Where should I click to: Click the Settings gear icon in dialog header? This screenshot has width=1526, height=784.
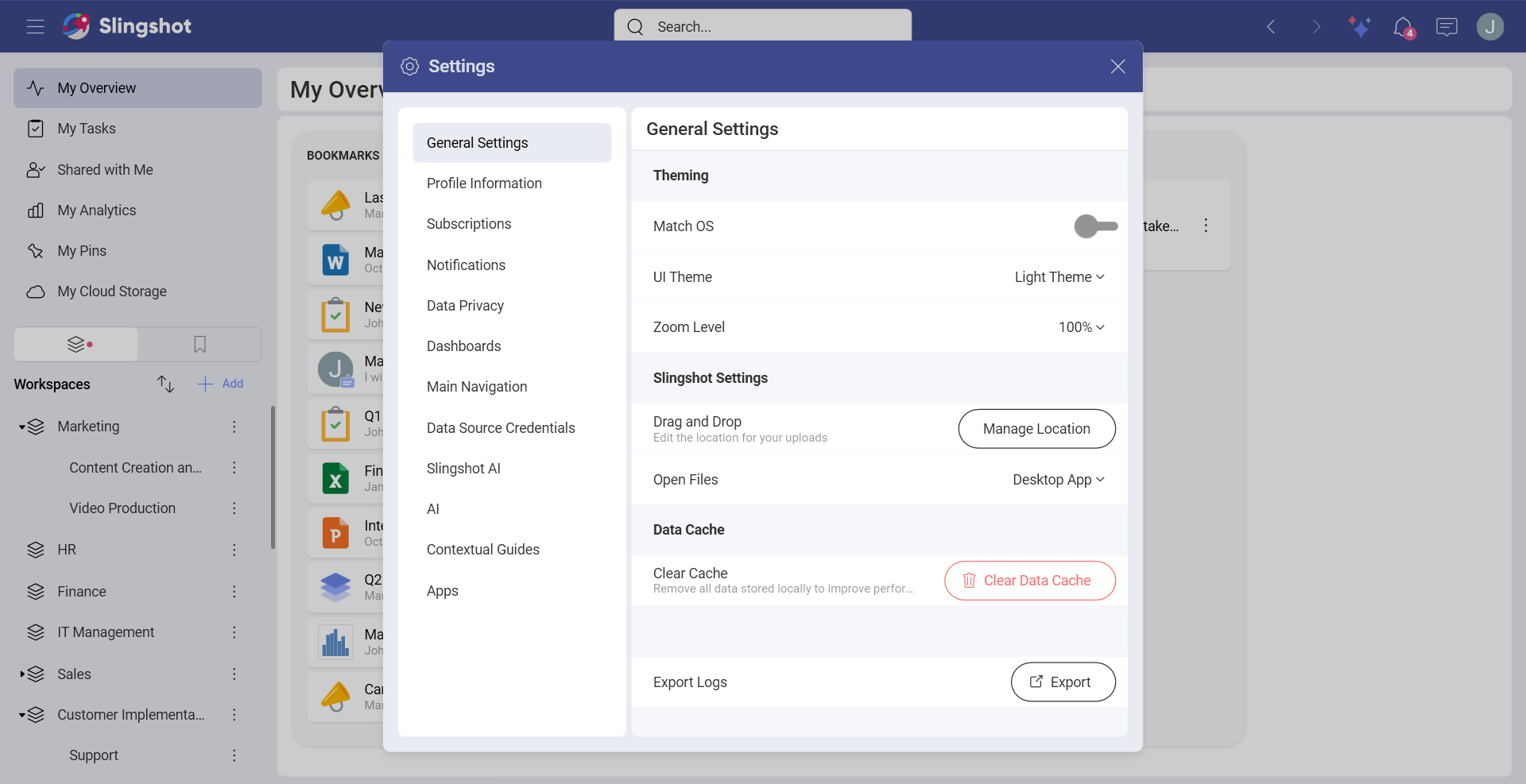409,67
